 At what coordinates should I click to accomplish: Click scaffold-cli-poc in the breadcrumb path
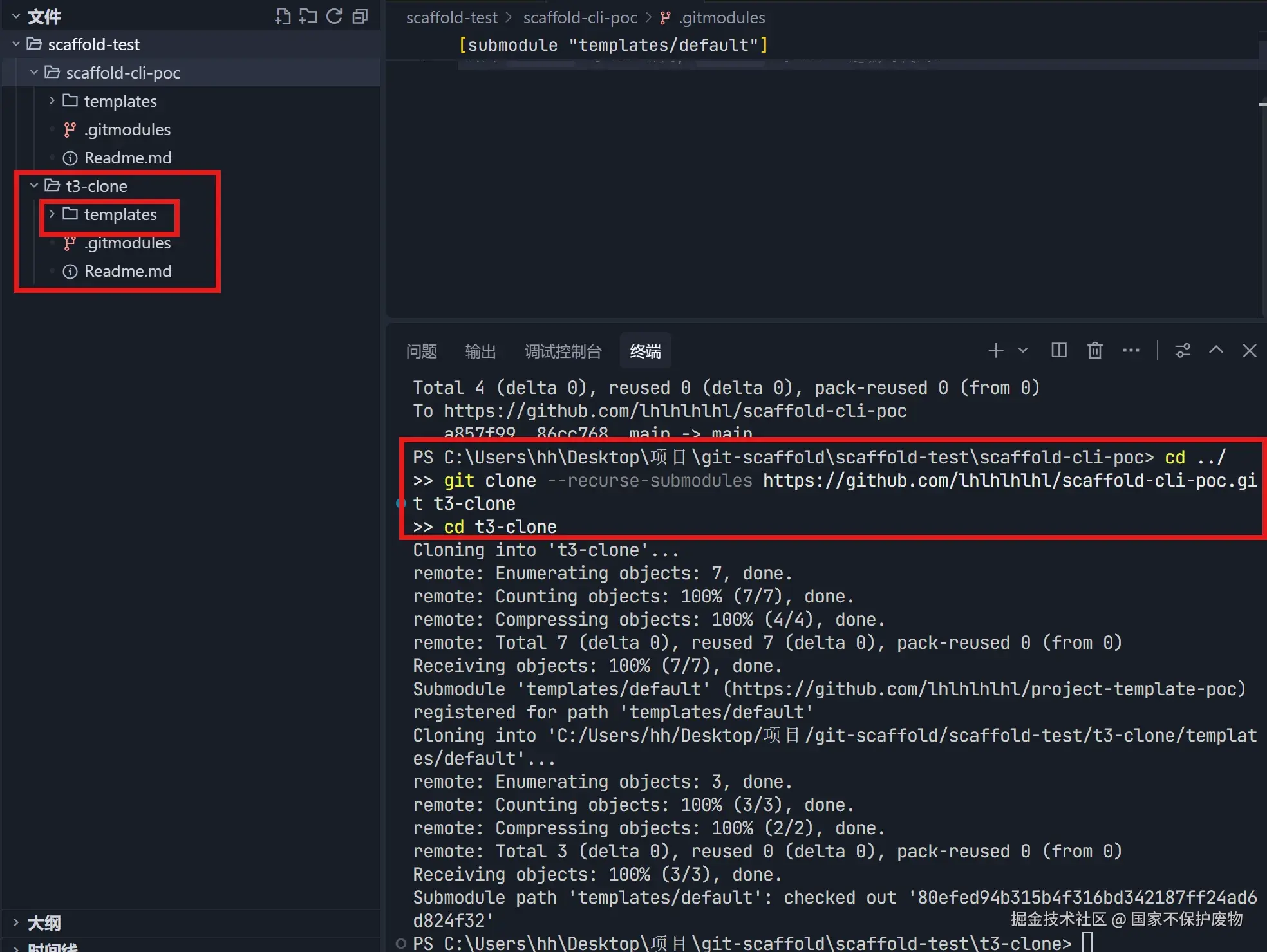coord(579,17)
